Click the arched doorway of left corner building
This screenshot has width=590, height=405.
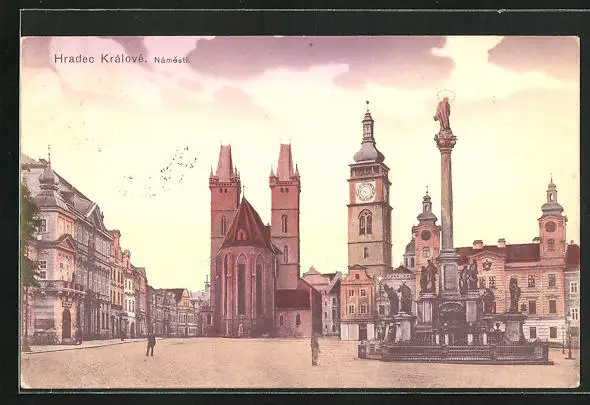[67, 324]
